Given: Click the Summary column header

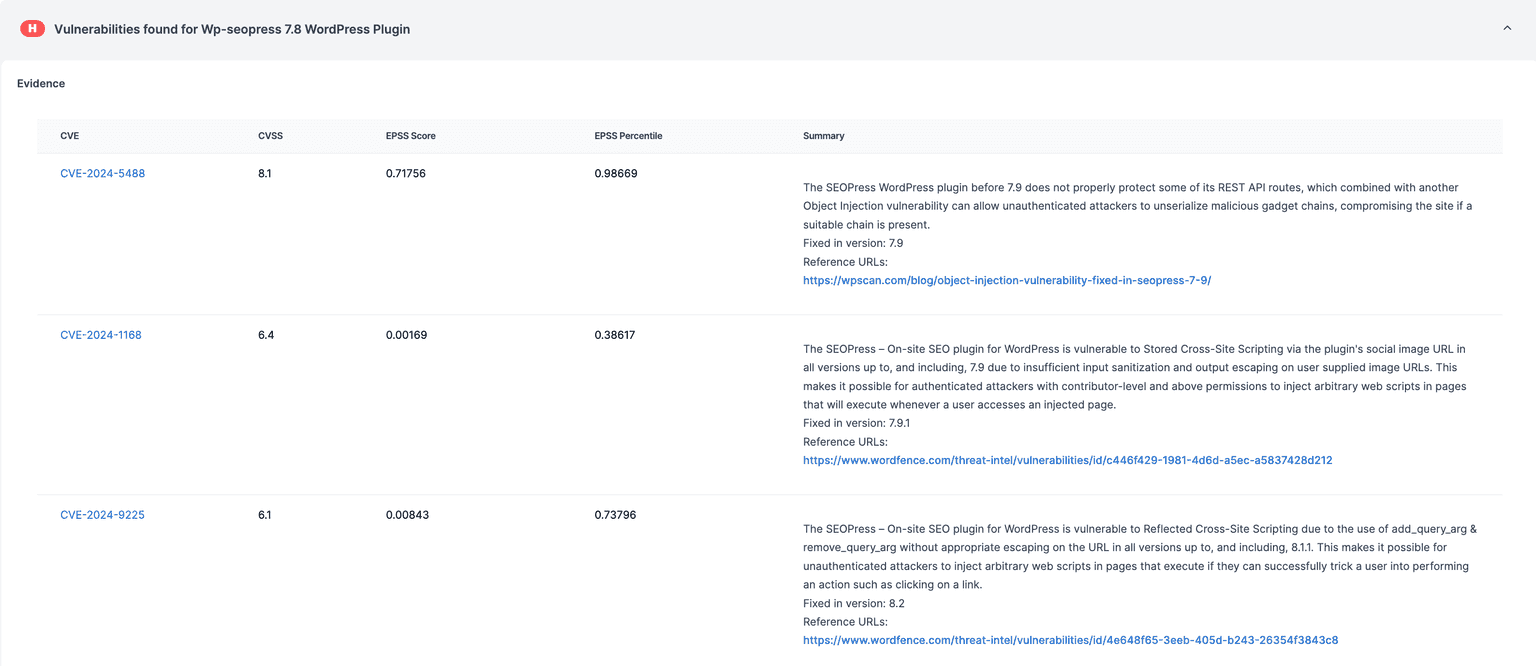Looking at the screenshot, I should click(x=823, y=135).
